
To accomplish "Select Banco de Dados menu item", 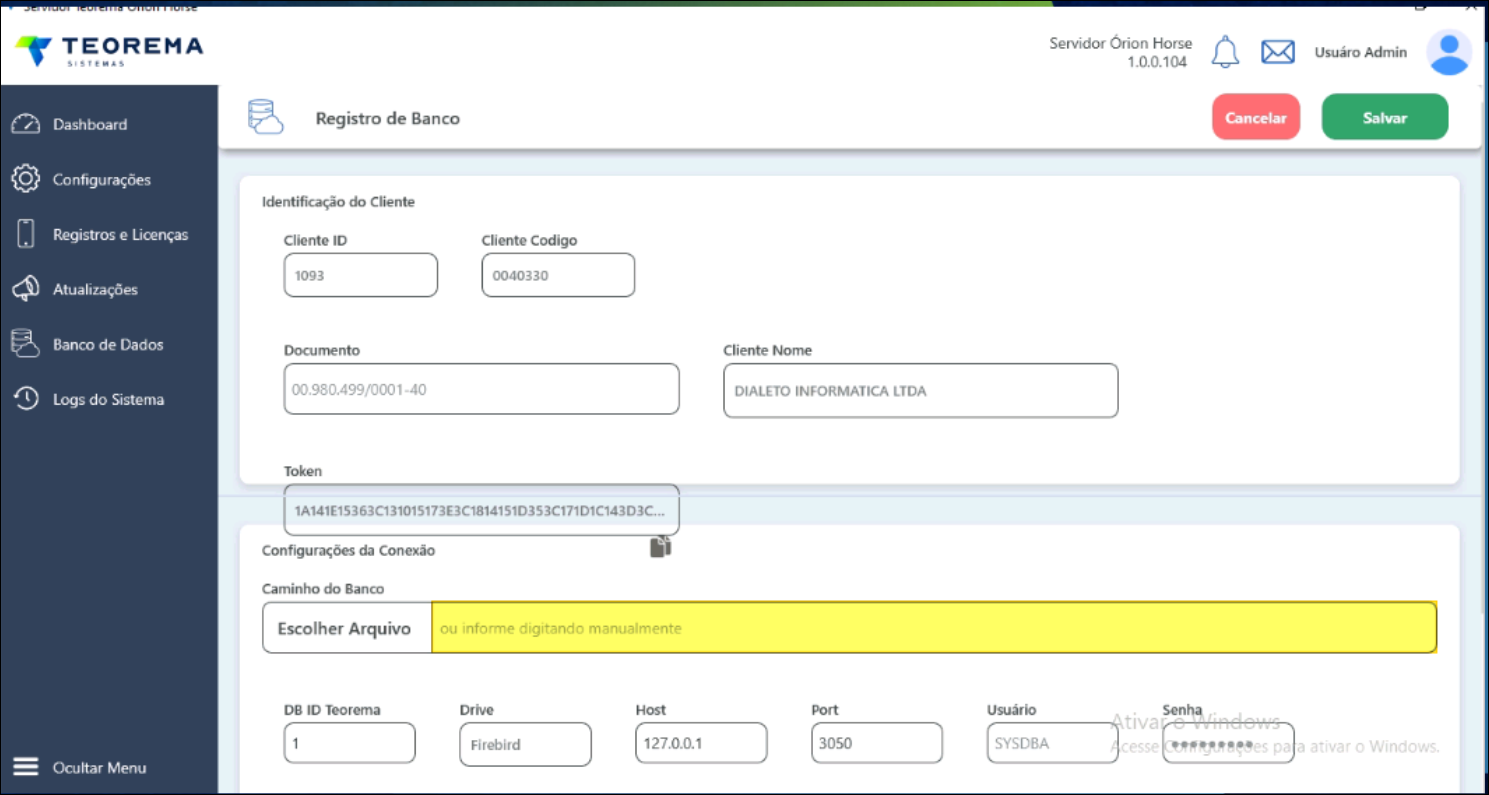I will click(109, 344).
